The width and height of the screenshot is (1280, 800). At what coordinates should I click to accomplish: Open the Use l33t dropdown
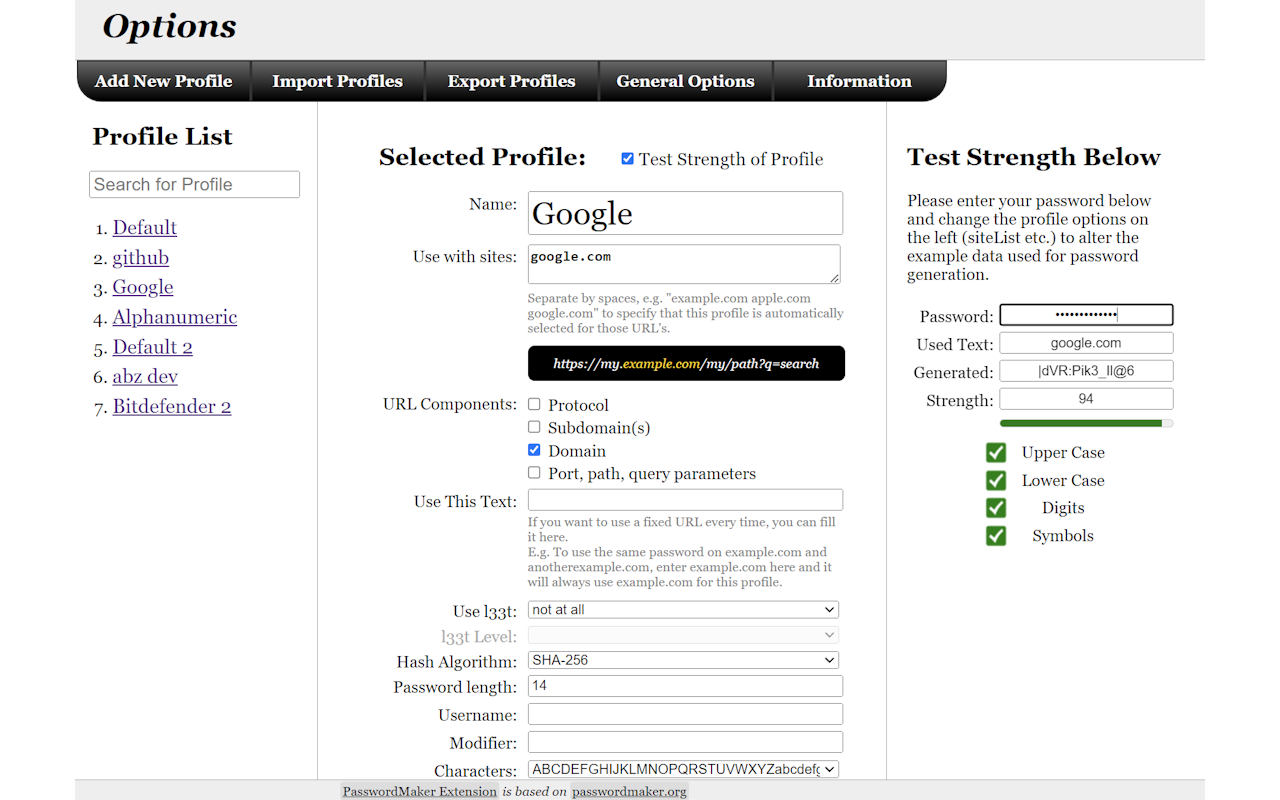point(683,609)
